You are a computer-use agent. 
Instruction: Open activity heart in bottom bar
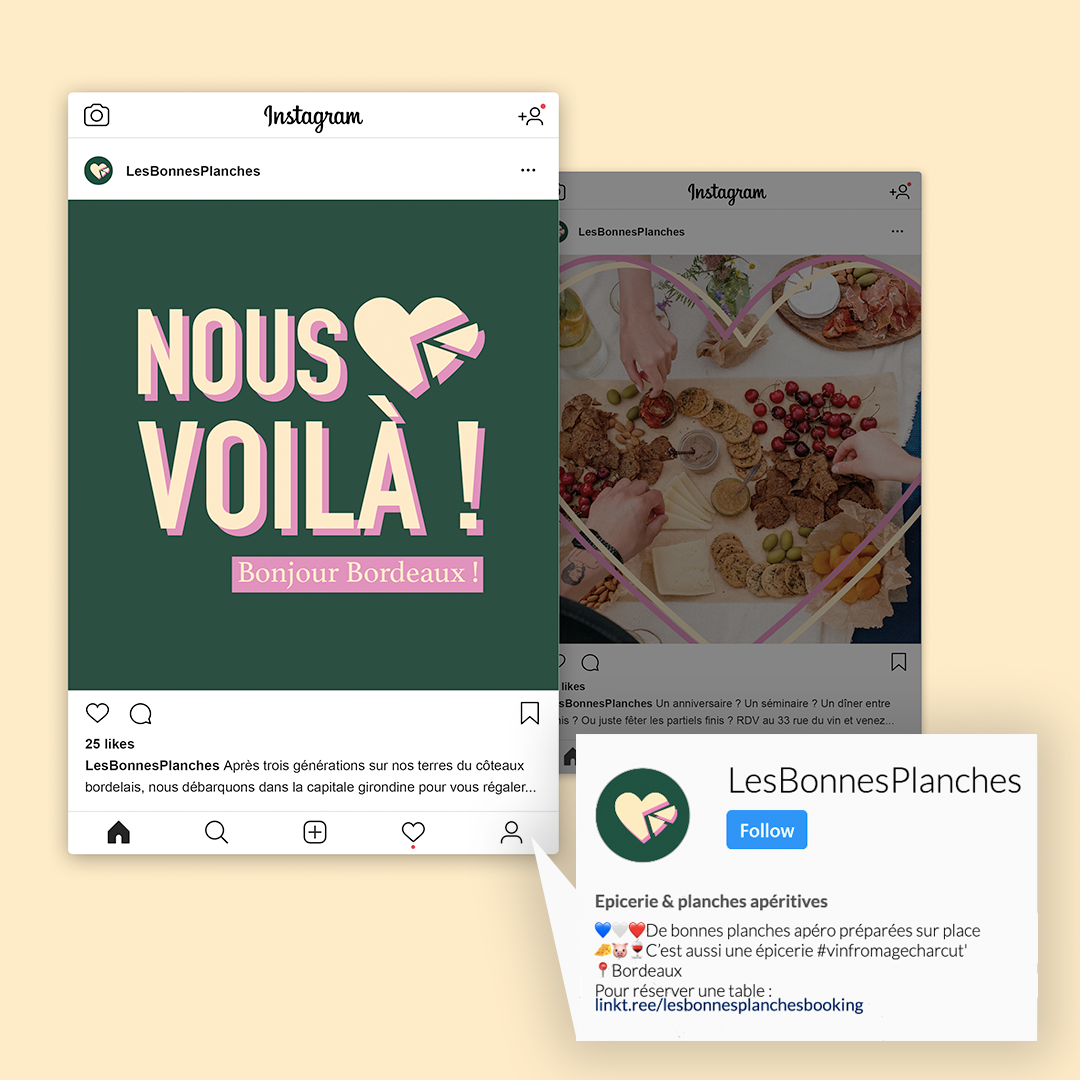(x=413, y=833)
